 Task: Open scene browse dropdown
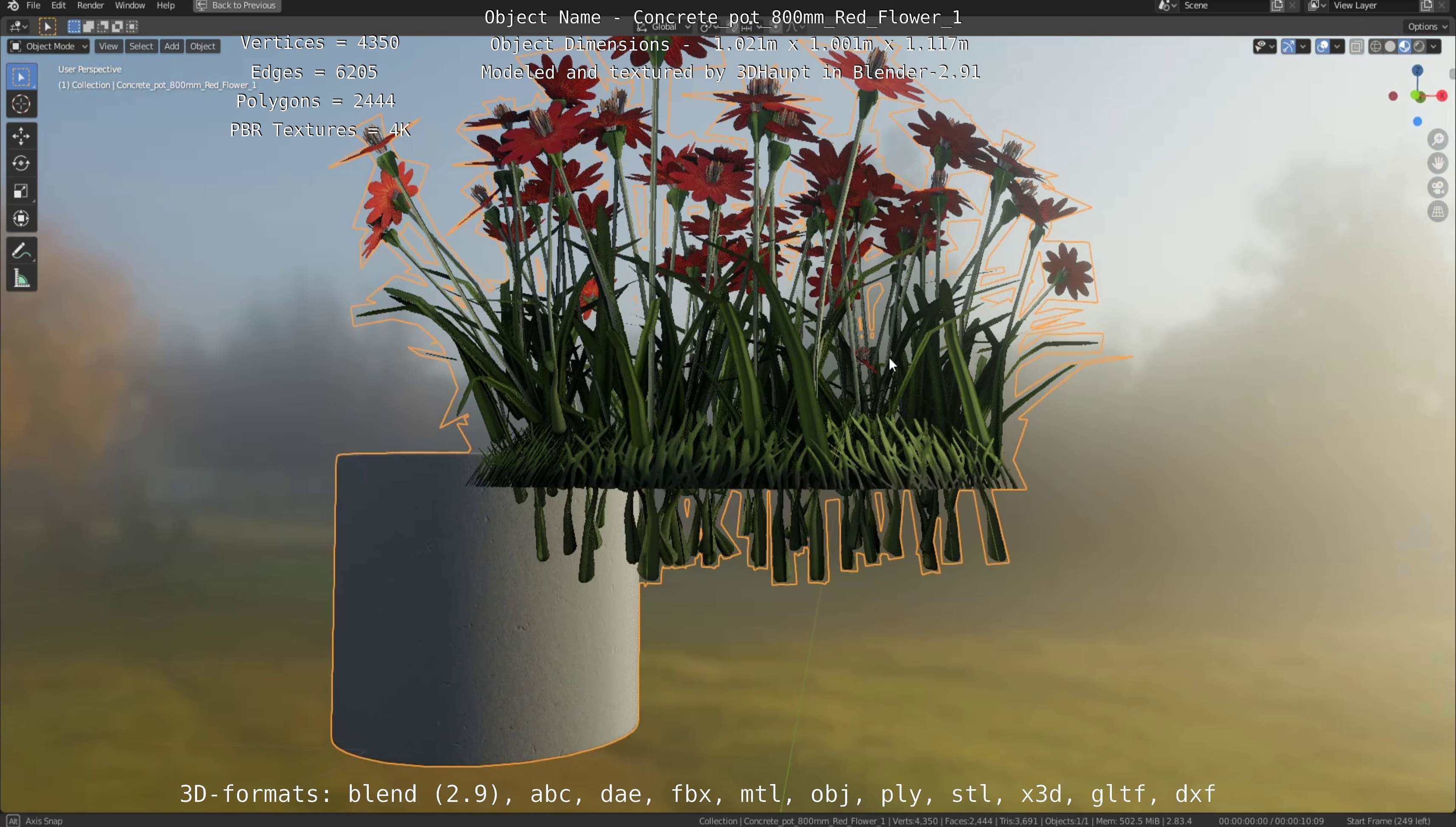click(1166, 6)
